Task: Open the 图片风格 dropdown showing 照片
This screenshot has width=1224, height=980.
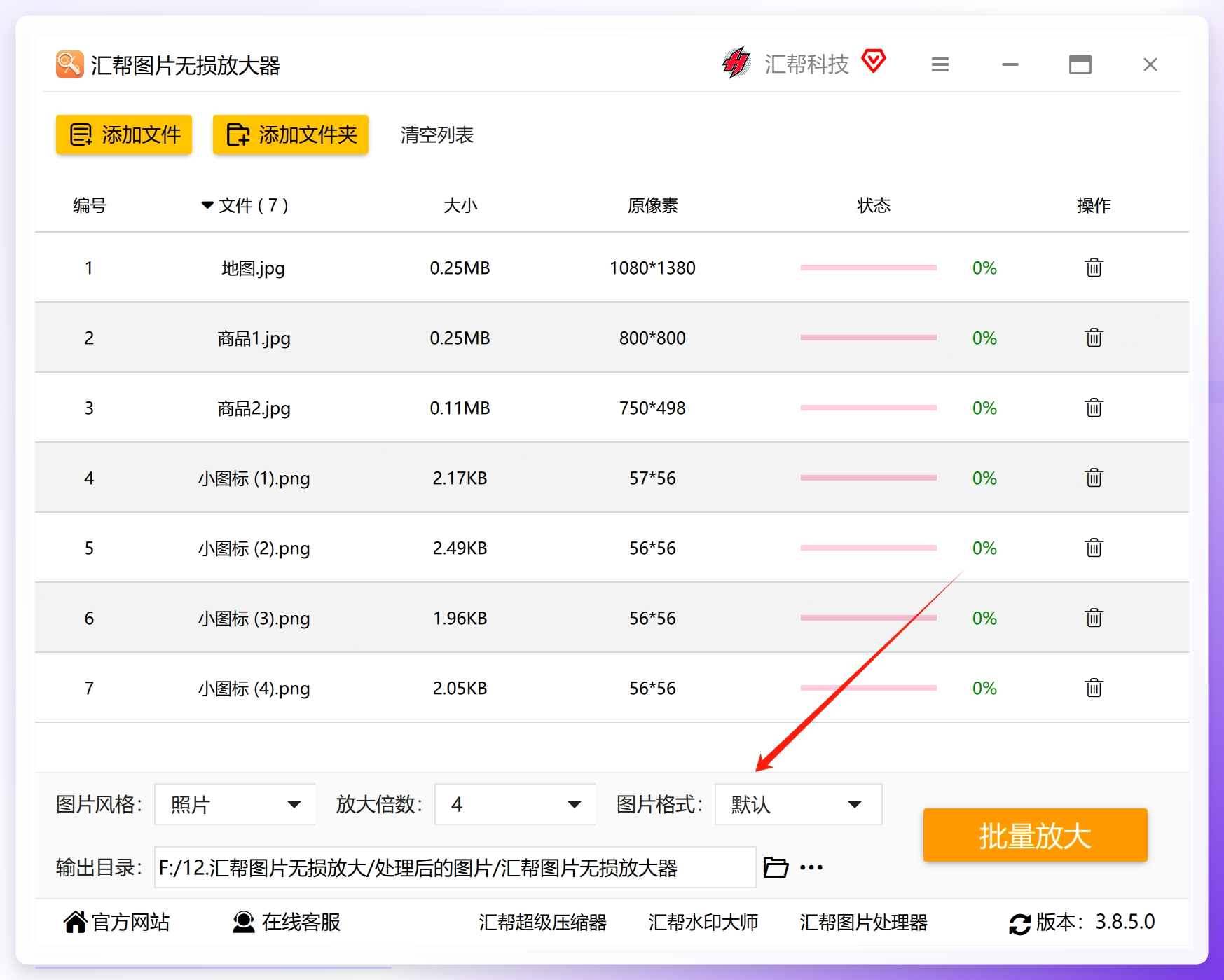Action: (x=235, y=804)
